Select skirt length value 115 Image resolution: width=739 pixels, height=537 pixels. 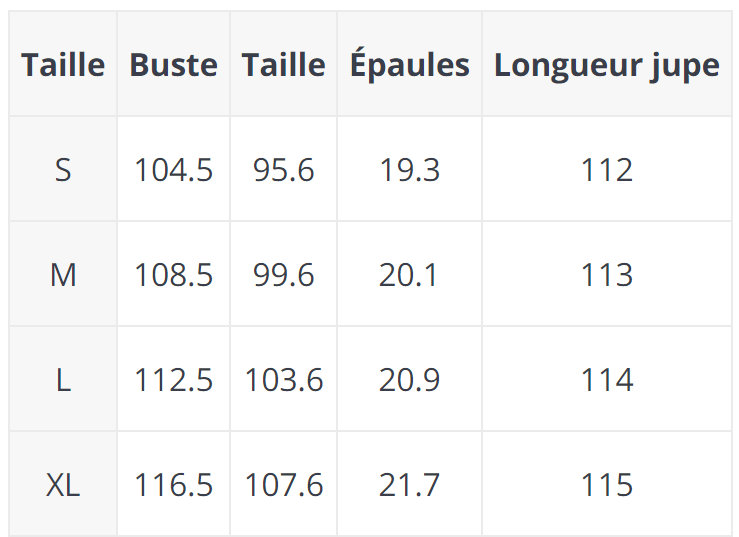coord(606,485)
